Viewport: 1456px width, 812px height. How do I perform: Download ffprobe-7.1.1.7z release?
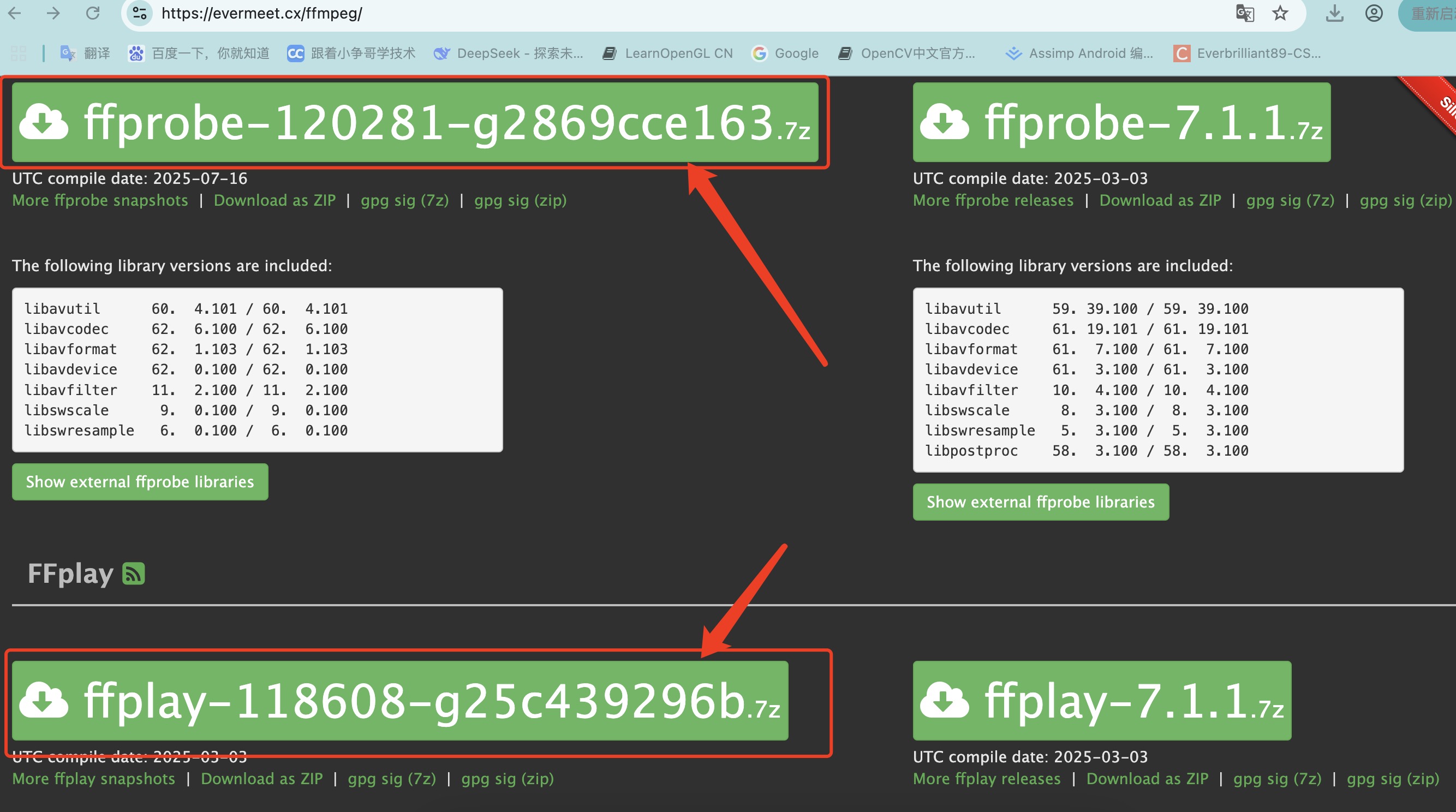[x=1121, y=122]
